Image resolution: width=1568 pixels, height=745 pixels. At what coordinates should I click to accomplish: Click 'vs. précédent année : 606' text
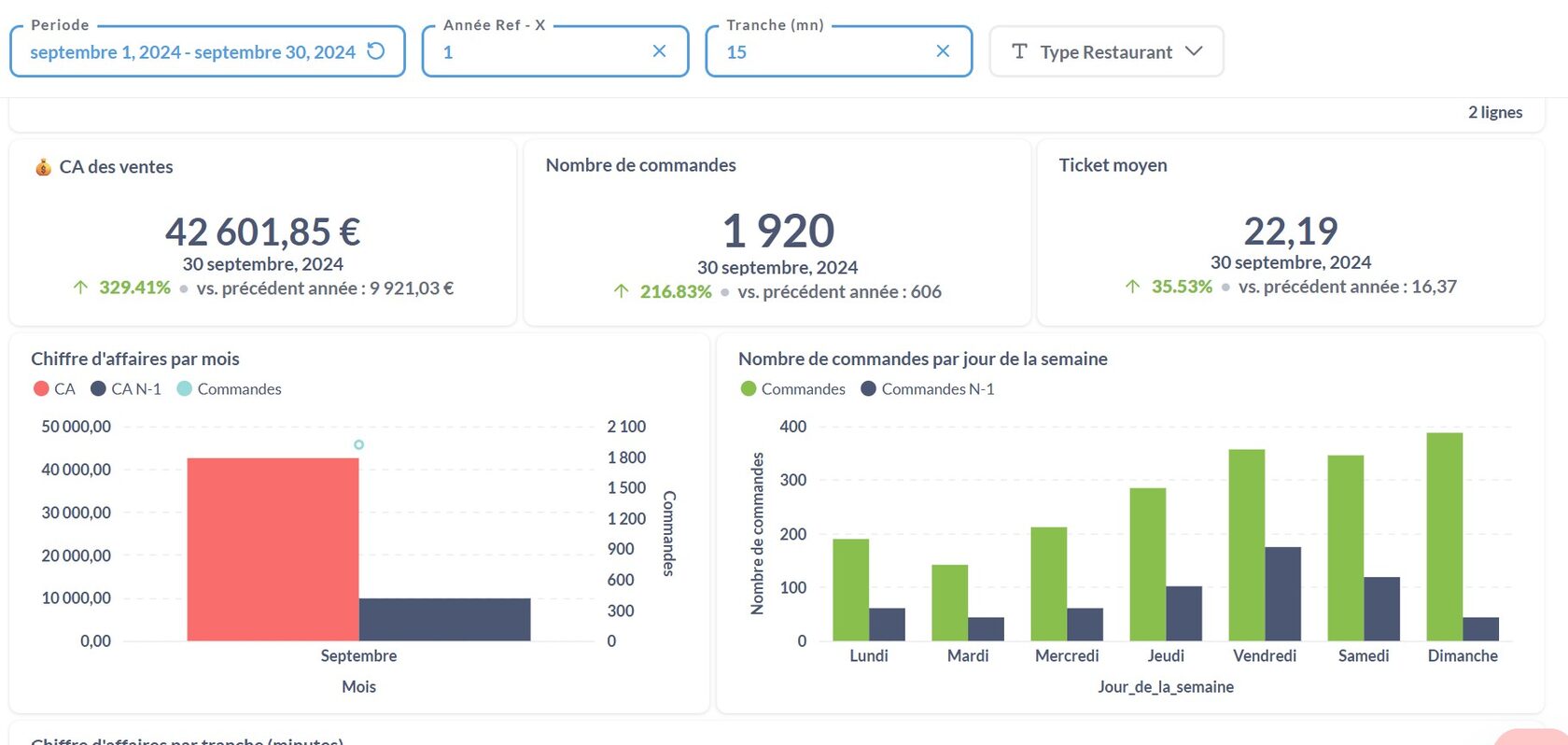(839, 291)
